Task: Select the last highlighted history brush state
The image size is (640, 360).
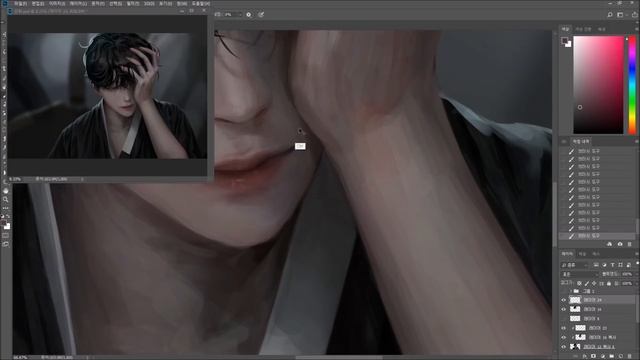Action: tap(598, 236)
